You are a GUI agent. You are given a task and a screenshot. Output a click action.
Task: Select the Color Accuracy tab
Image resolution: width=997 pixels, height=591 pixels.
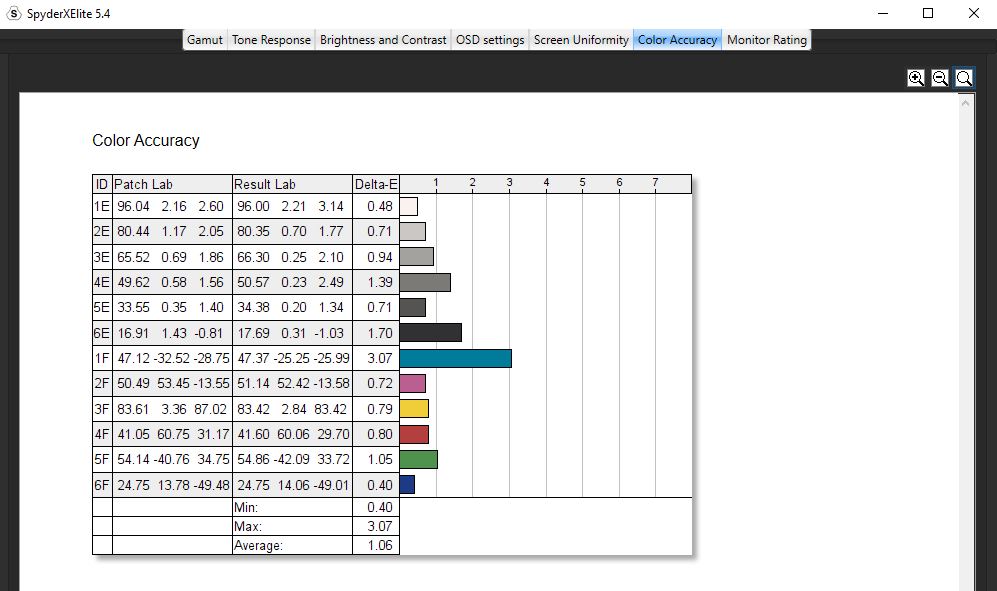click(677, 40)
